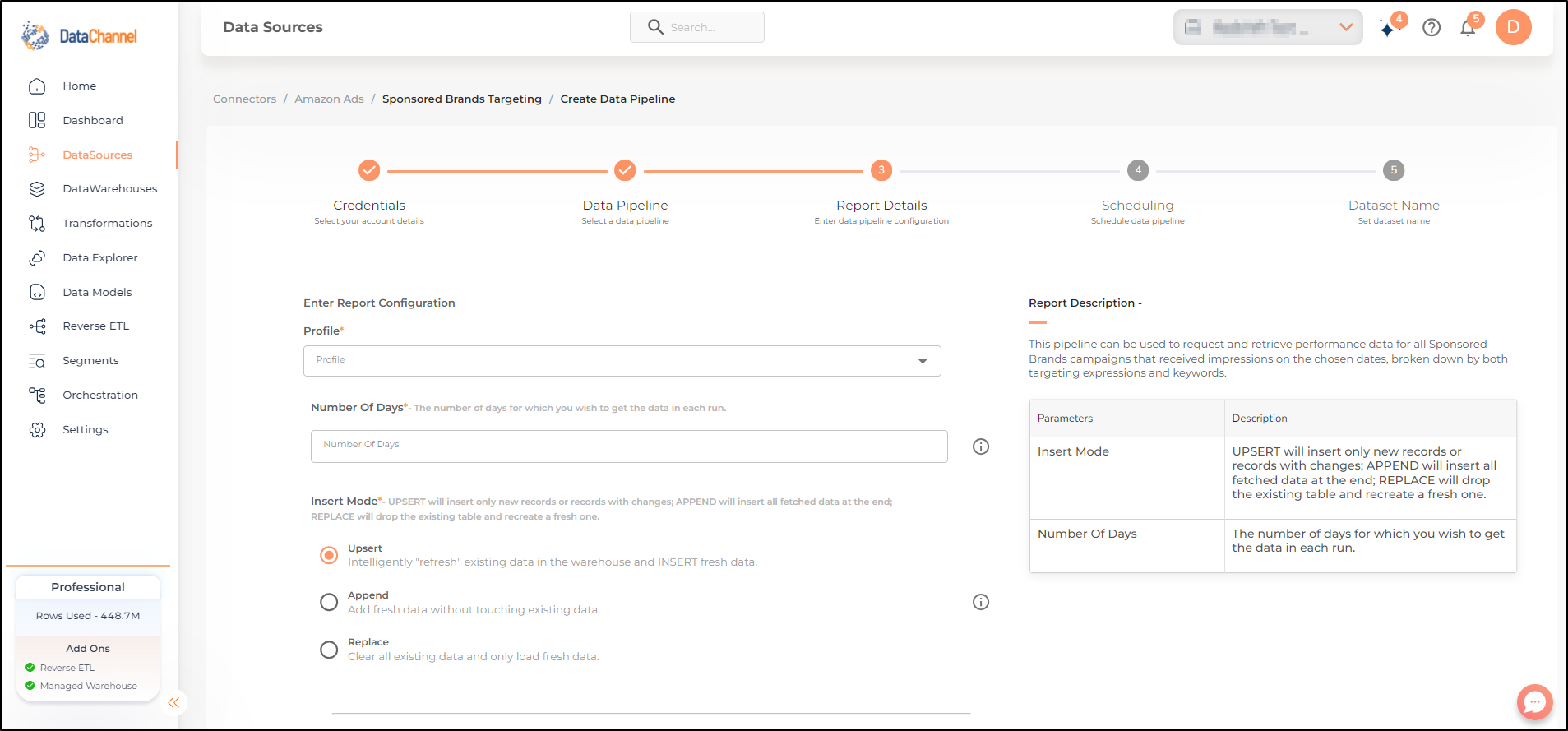
Task: Focus the Number Of Days input
Action: point(629,446)
